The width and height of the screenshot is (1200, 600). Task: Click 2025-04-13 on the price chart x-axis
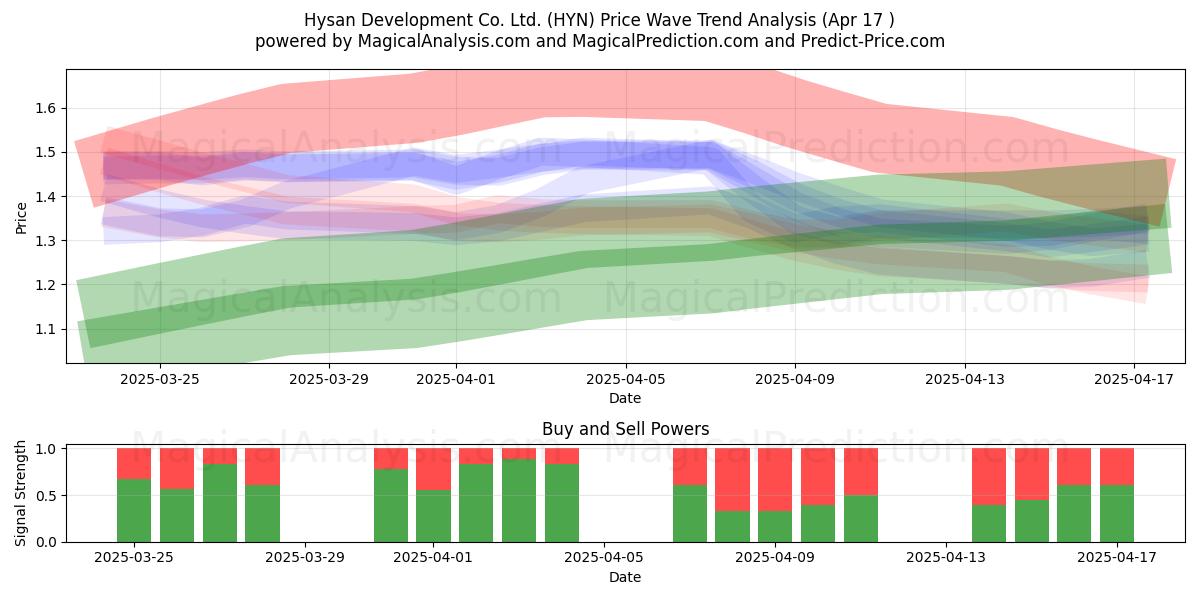tap(965, 379)
